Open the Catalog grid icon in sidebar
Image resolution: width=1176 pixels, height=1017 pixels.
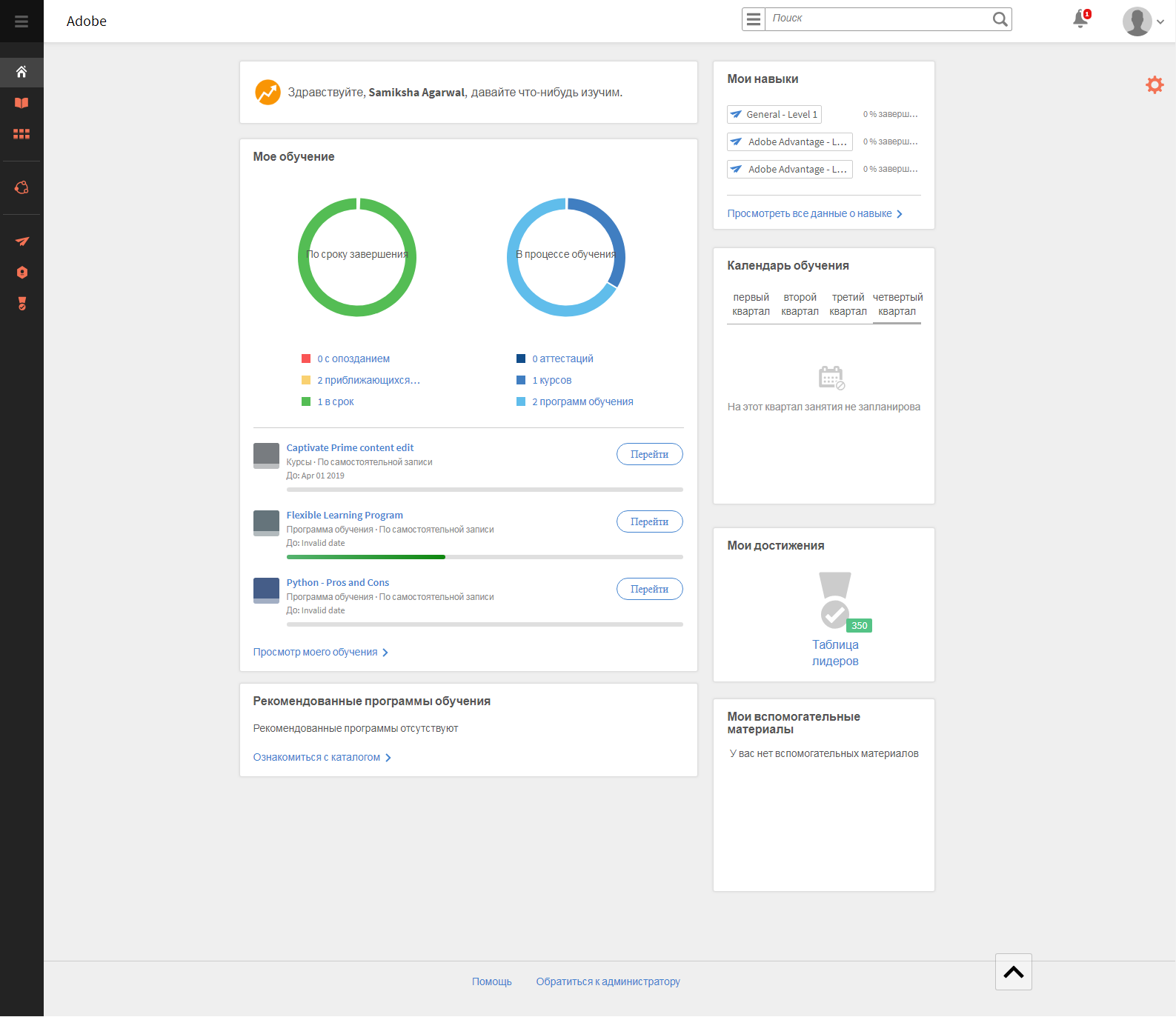pyautogui.click(x=21, y=134)
